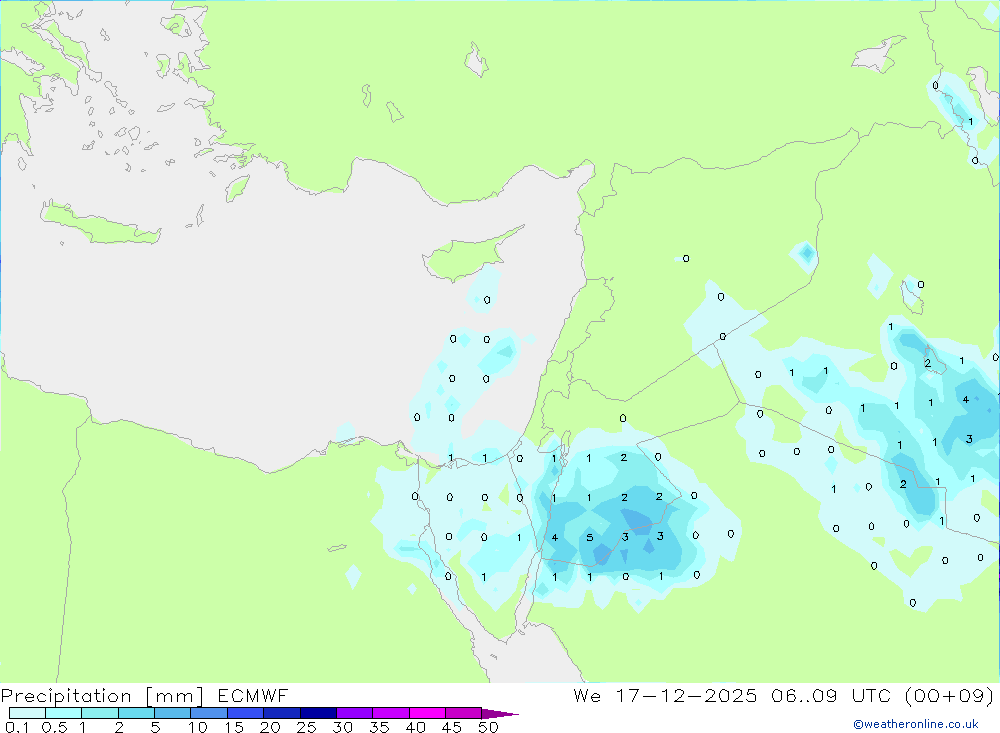Image resolution: width=1000 pixels, height=733 pixels.
Task: Click the '40' legend scale label
Action: [416, 727]
